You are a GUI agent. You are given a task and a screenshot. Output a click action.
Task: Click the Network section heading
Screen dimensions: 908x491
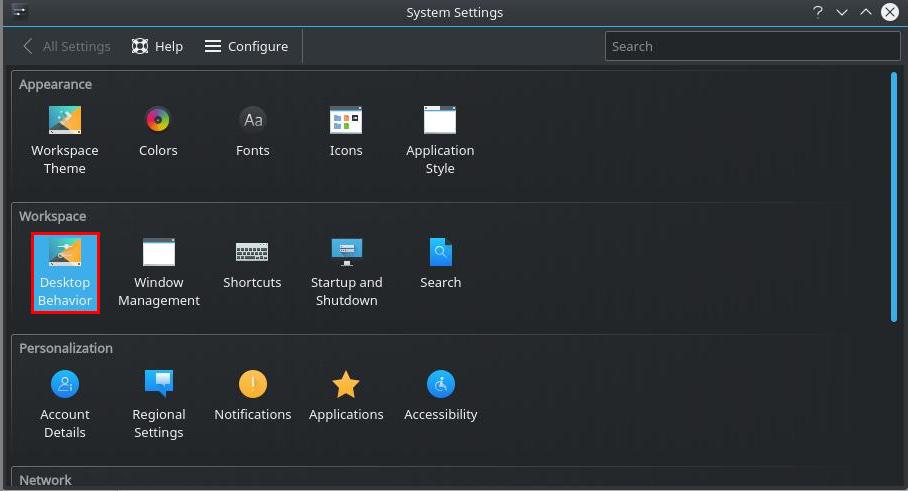[46, 480]
